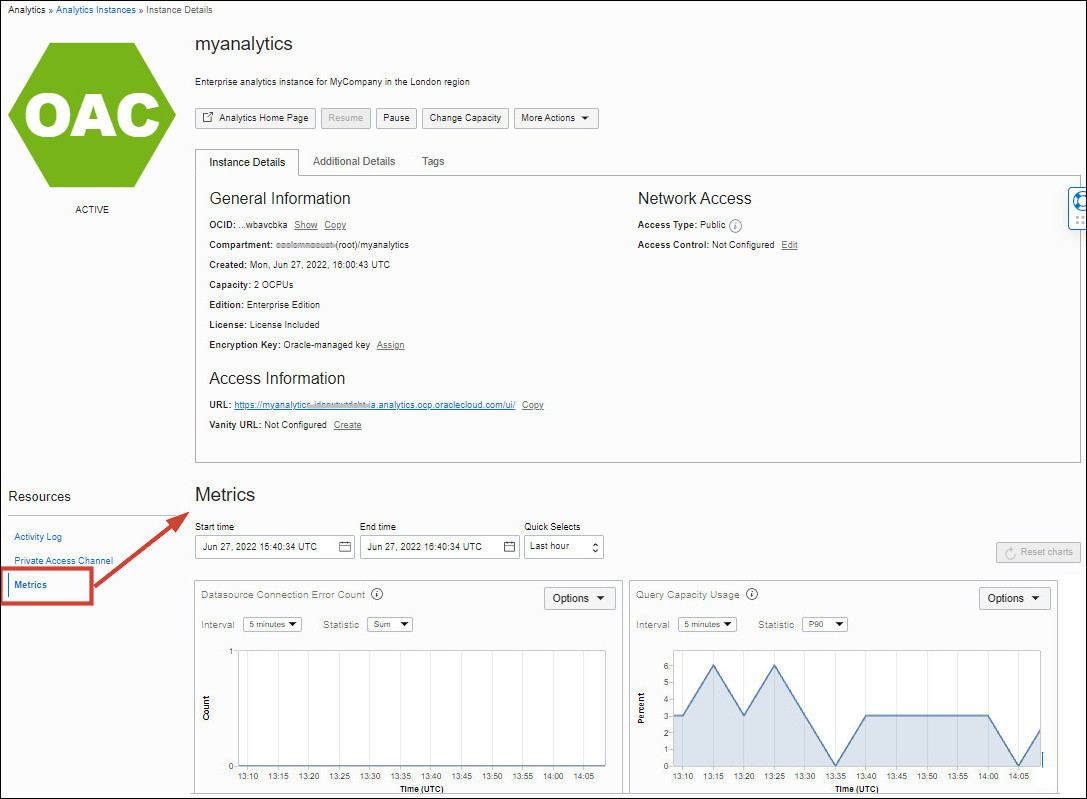Open Activity Log under Resources
This screenshot has height=799, width=1087.
[x=37, y=536]
